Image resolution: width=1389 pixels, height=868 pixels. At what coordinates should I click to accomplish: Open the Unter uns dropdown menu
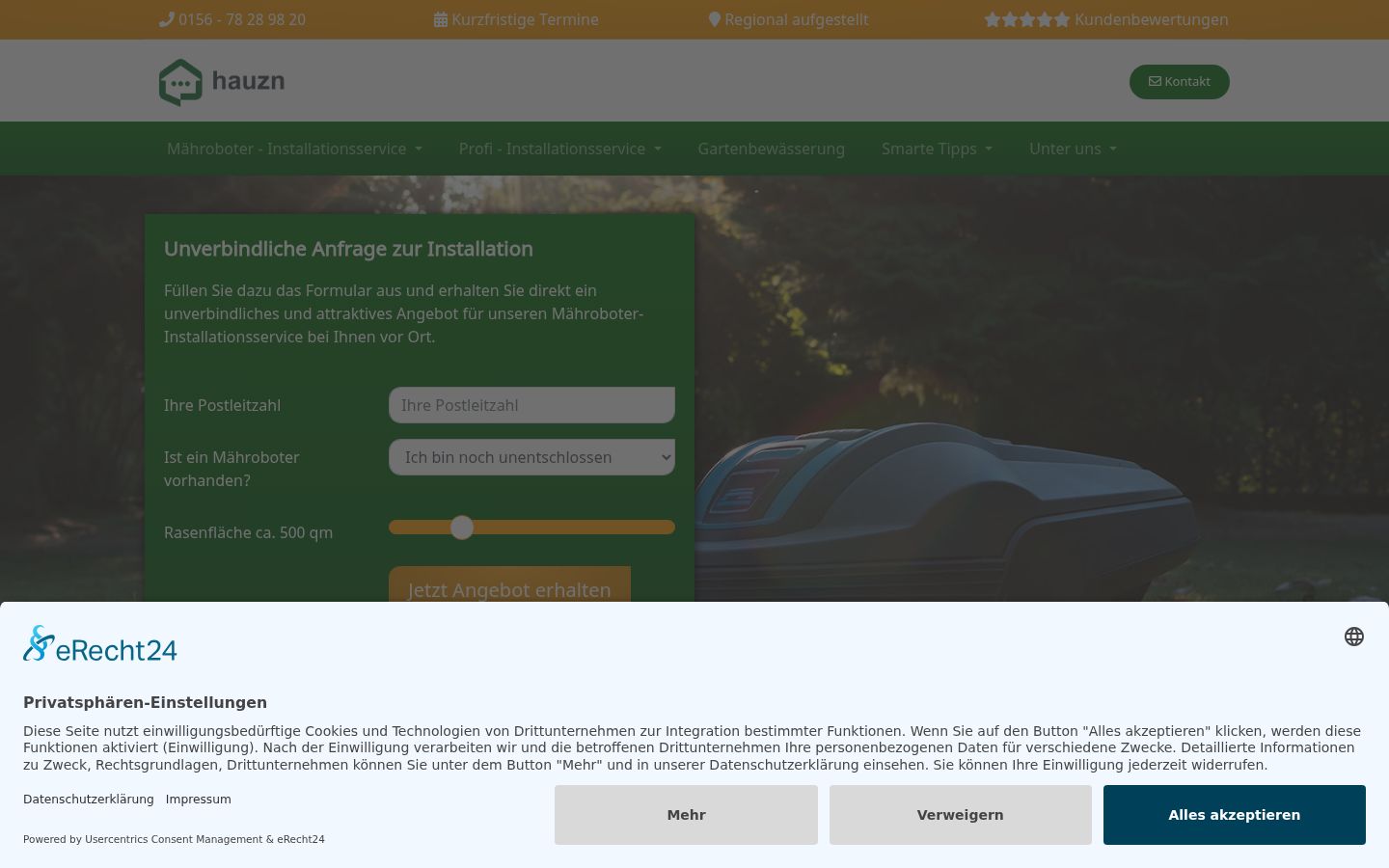pos(1073,149)
